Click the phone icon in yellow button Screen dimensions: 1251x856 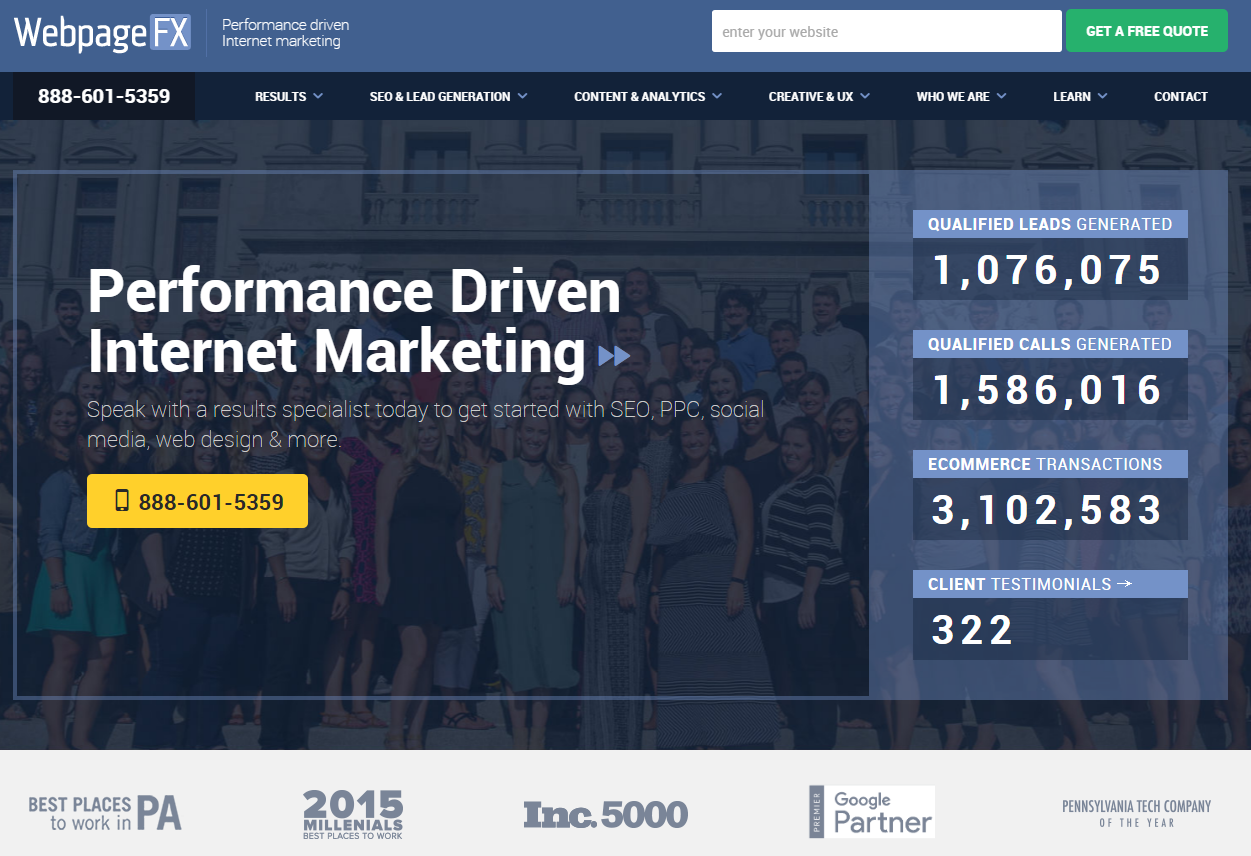tap(122, 501)
